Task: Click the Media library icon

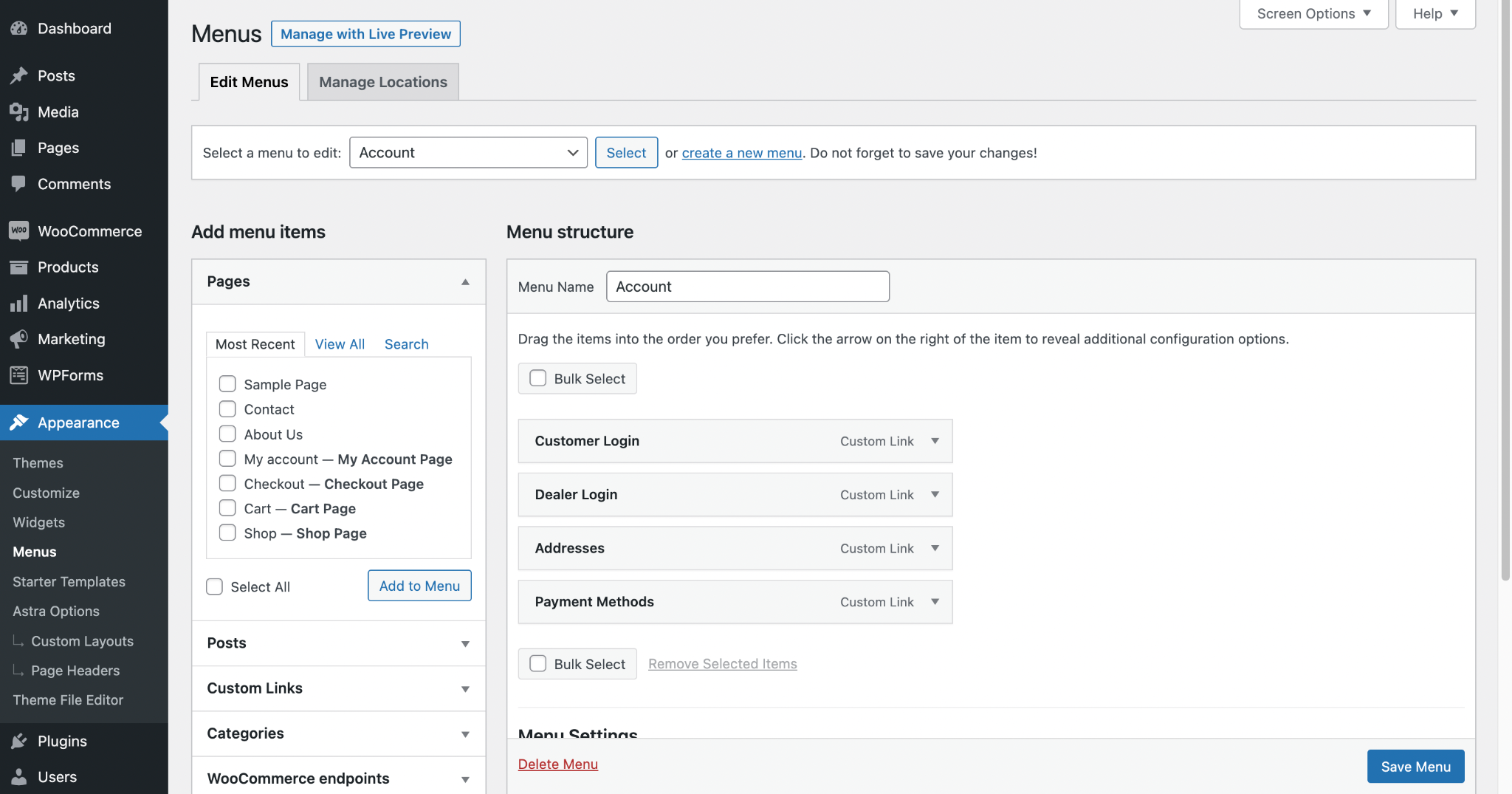Action: pos(19,112)
